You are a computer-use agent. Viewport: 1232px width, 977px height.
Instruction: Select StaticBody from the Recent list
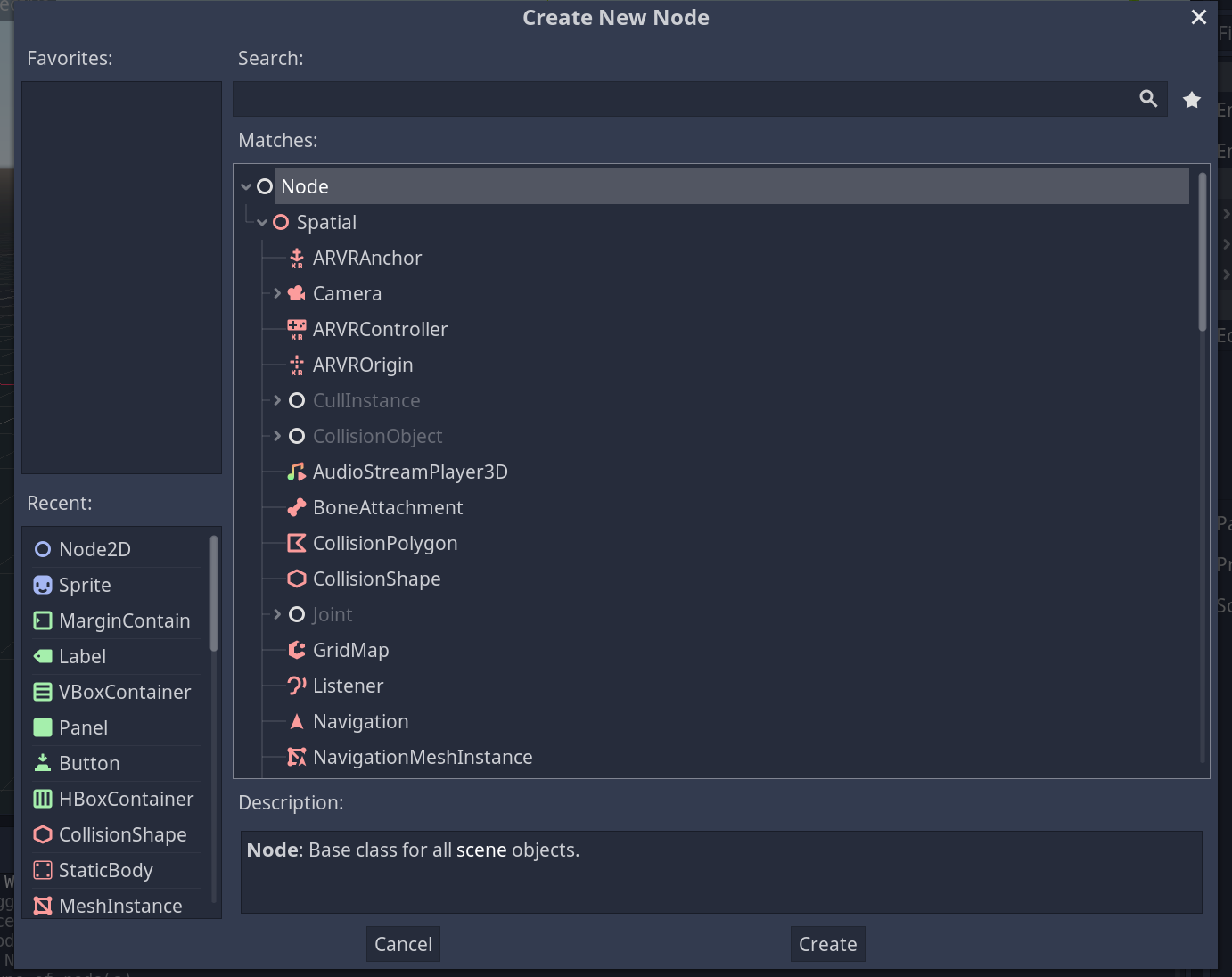105,870
